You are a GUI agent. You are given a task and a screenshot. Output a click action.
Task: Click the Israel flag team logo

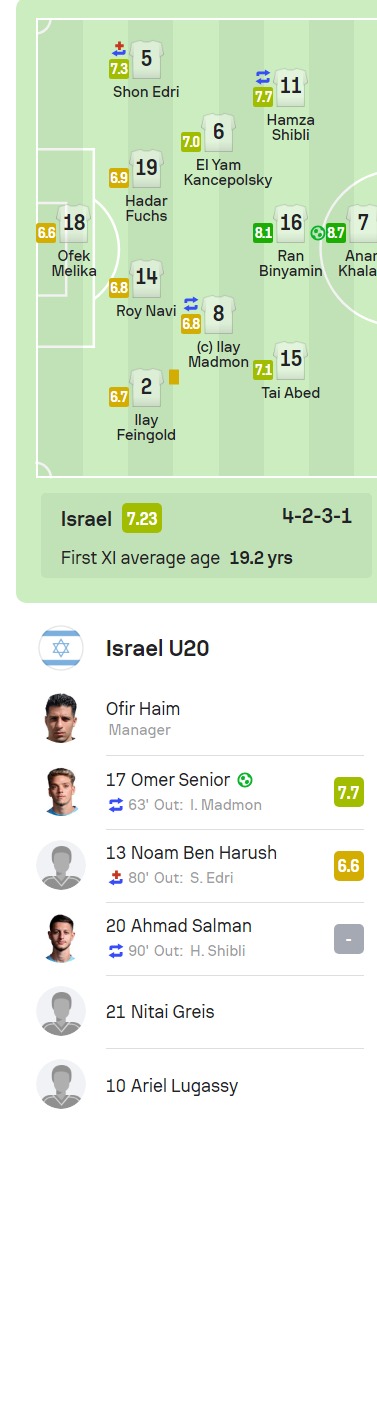(60, 648)
